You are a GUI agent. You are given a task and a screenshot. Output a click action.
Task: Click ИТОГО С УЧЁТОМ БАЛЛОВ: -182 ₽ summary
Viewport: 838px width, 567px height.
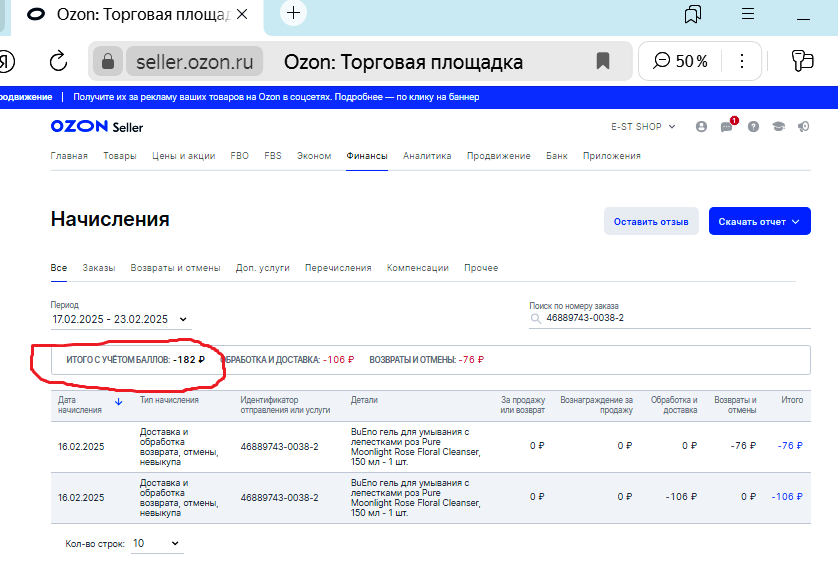point(135,360)
